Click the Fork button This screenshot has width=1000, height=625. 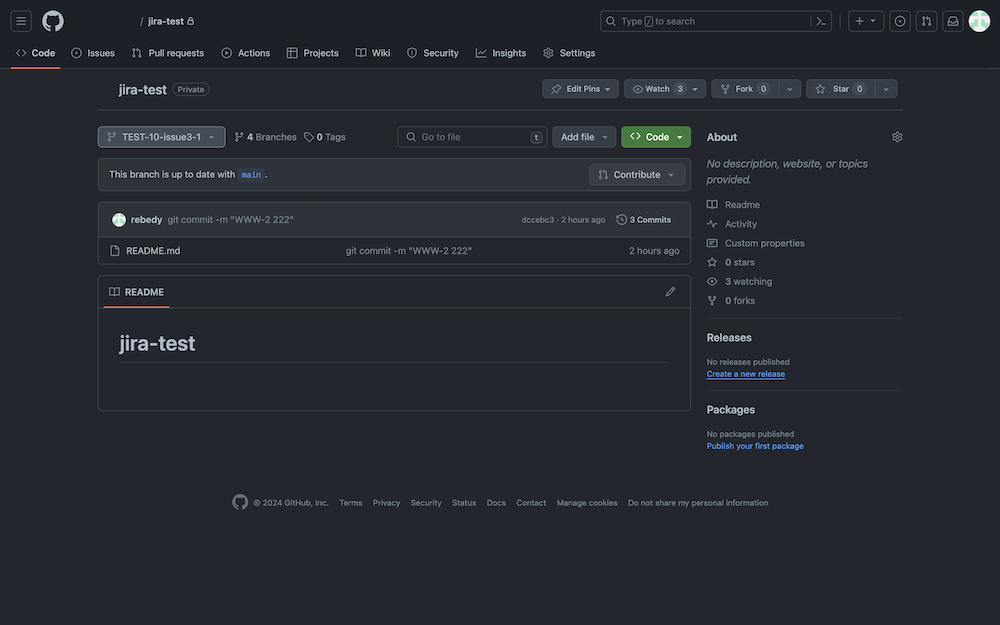tap(745, 89)
